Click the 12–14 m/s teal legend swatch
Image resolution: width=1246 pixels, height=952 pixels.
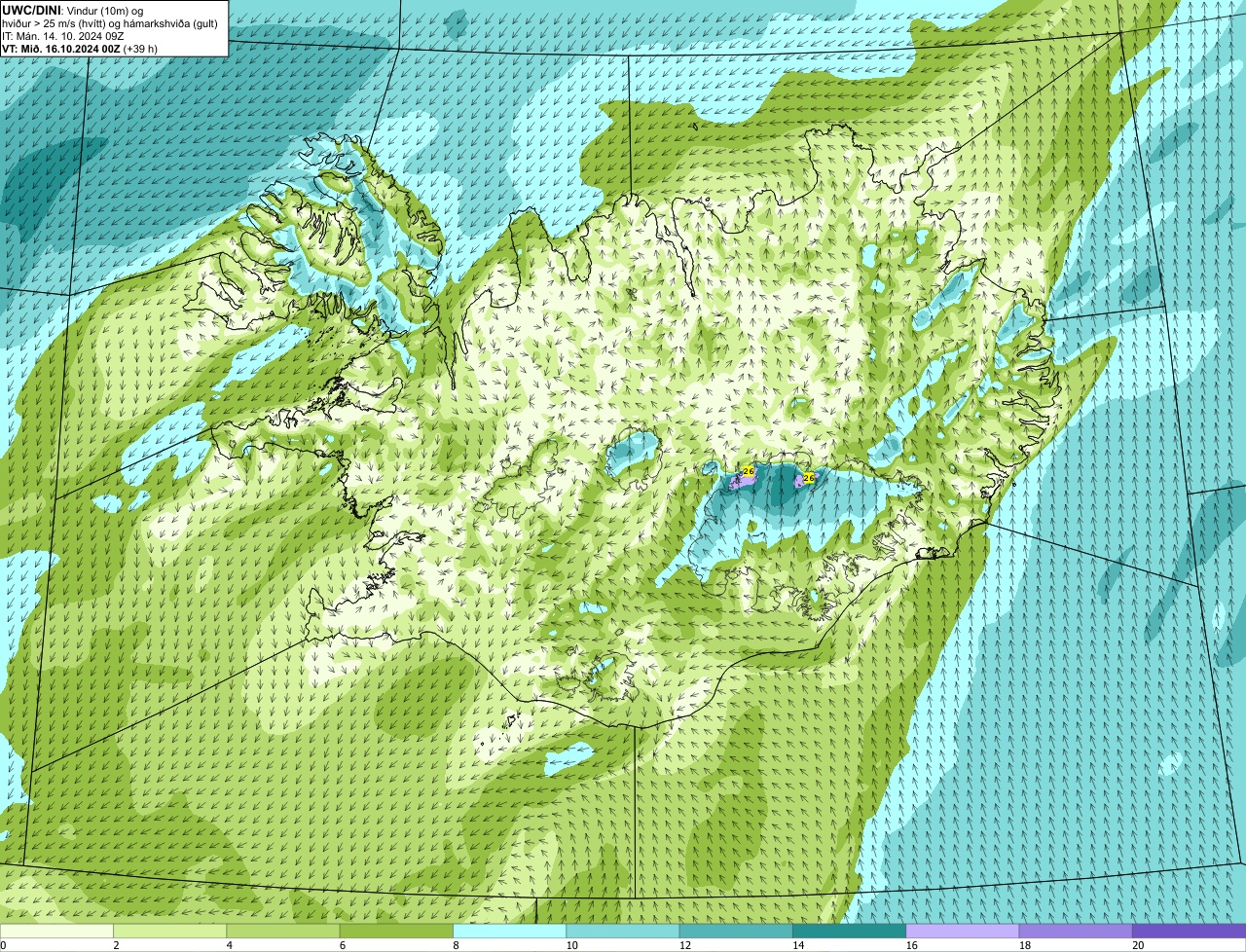(x=736, y=932)
